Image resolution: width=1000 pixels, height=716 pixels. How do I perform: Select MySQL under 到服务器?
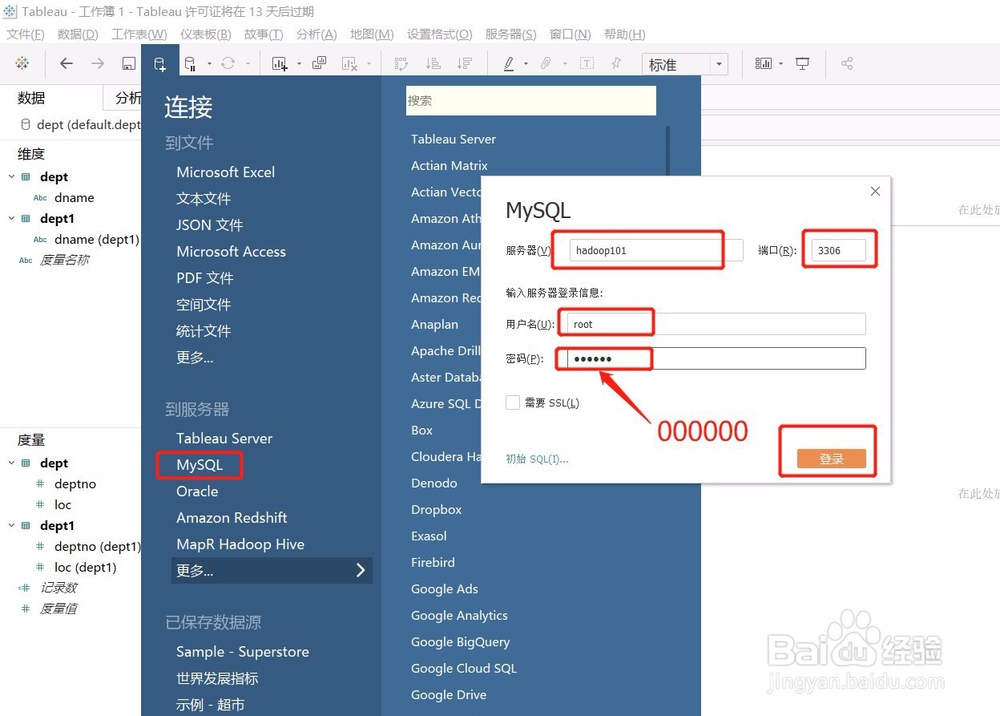[200, 465]
